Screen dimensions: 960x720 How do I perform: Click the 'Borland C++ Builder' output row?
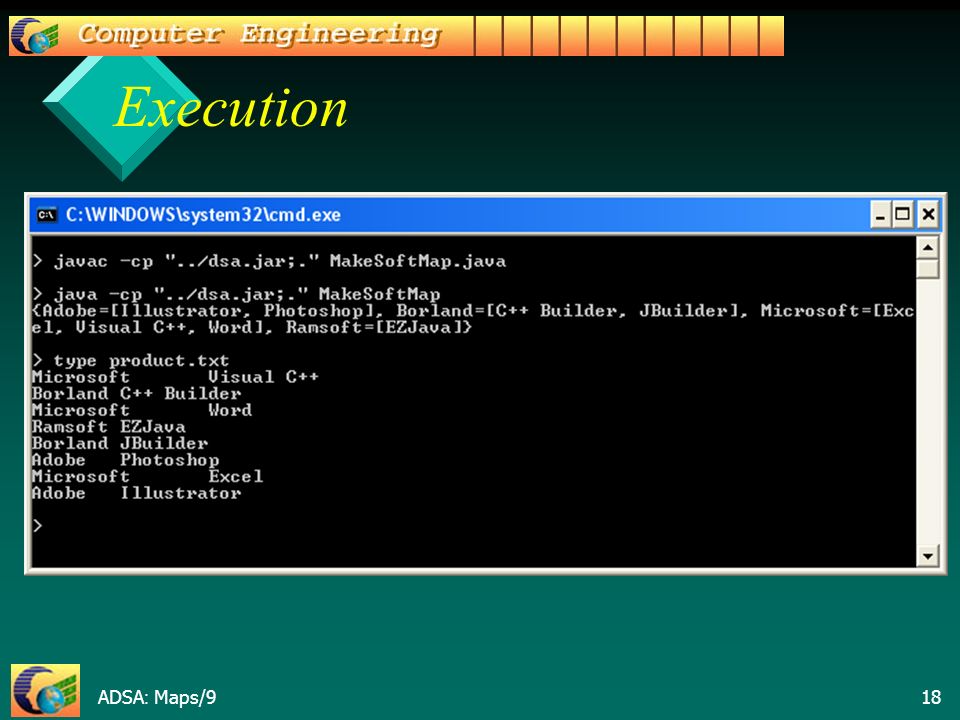coord(137,393)
